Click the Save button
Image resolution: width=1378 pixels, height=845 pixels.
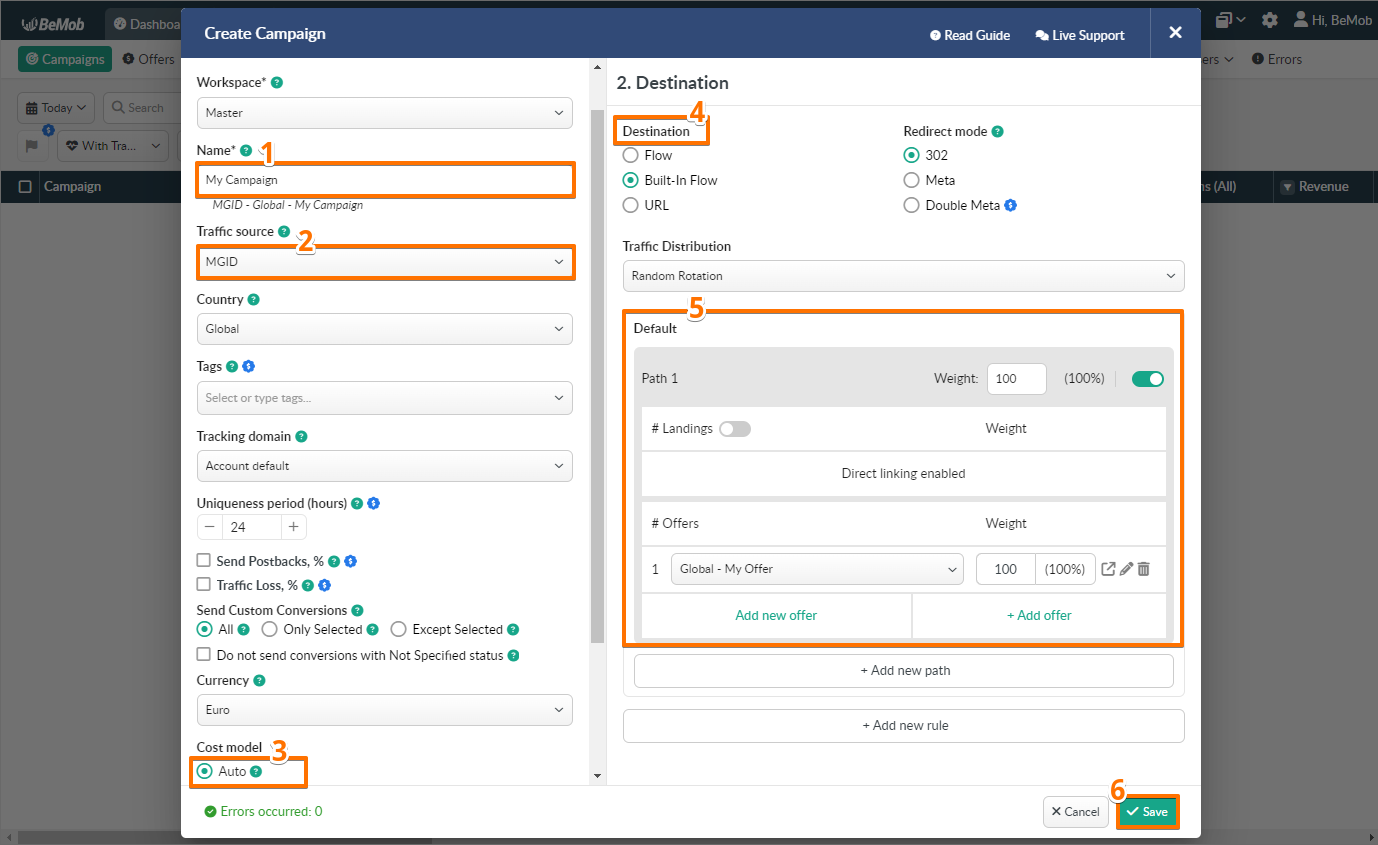(1147, 812)
